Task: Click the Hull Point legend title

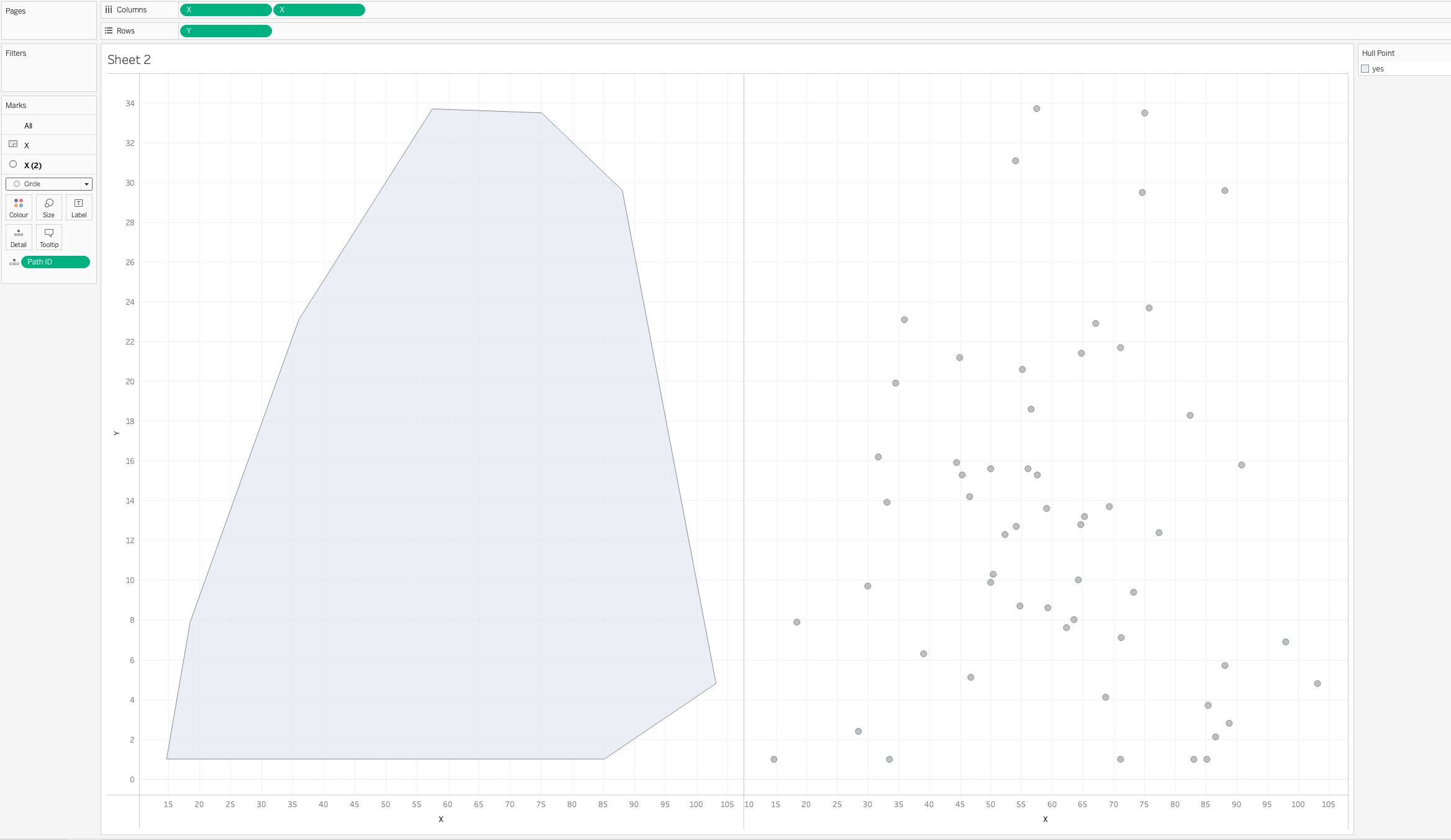Action: 1378,53
